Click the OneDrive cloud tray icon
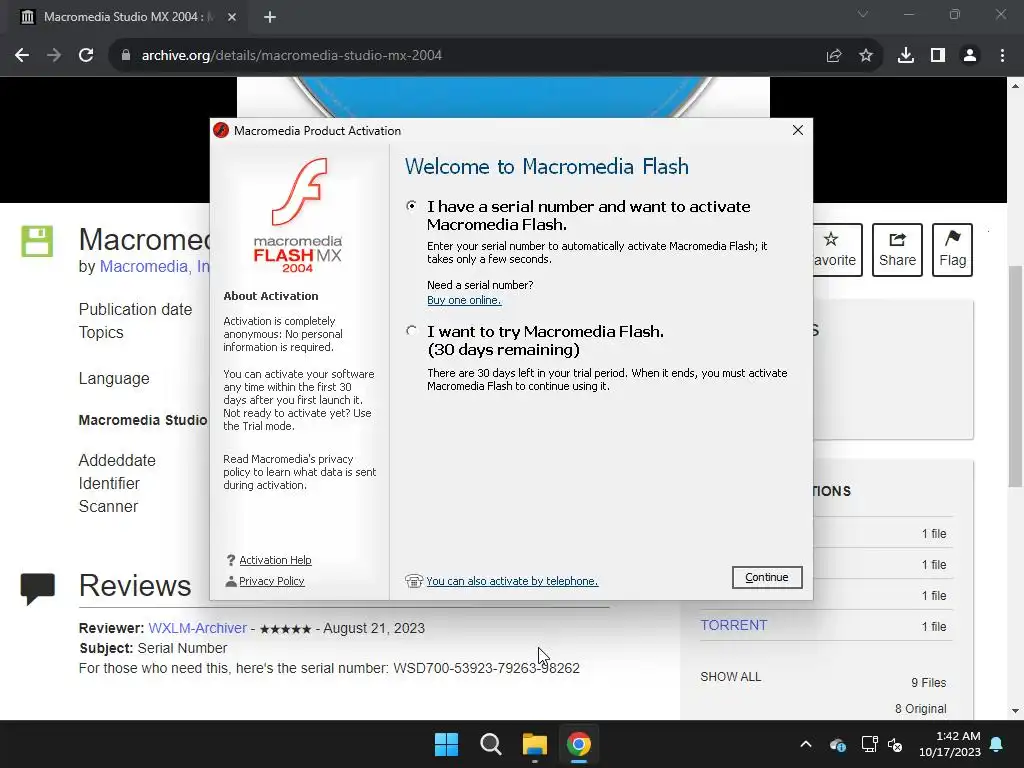The height and width of the screenshot is (768, 1024). tap(837, 744)
